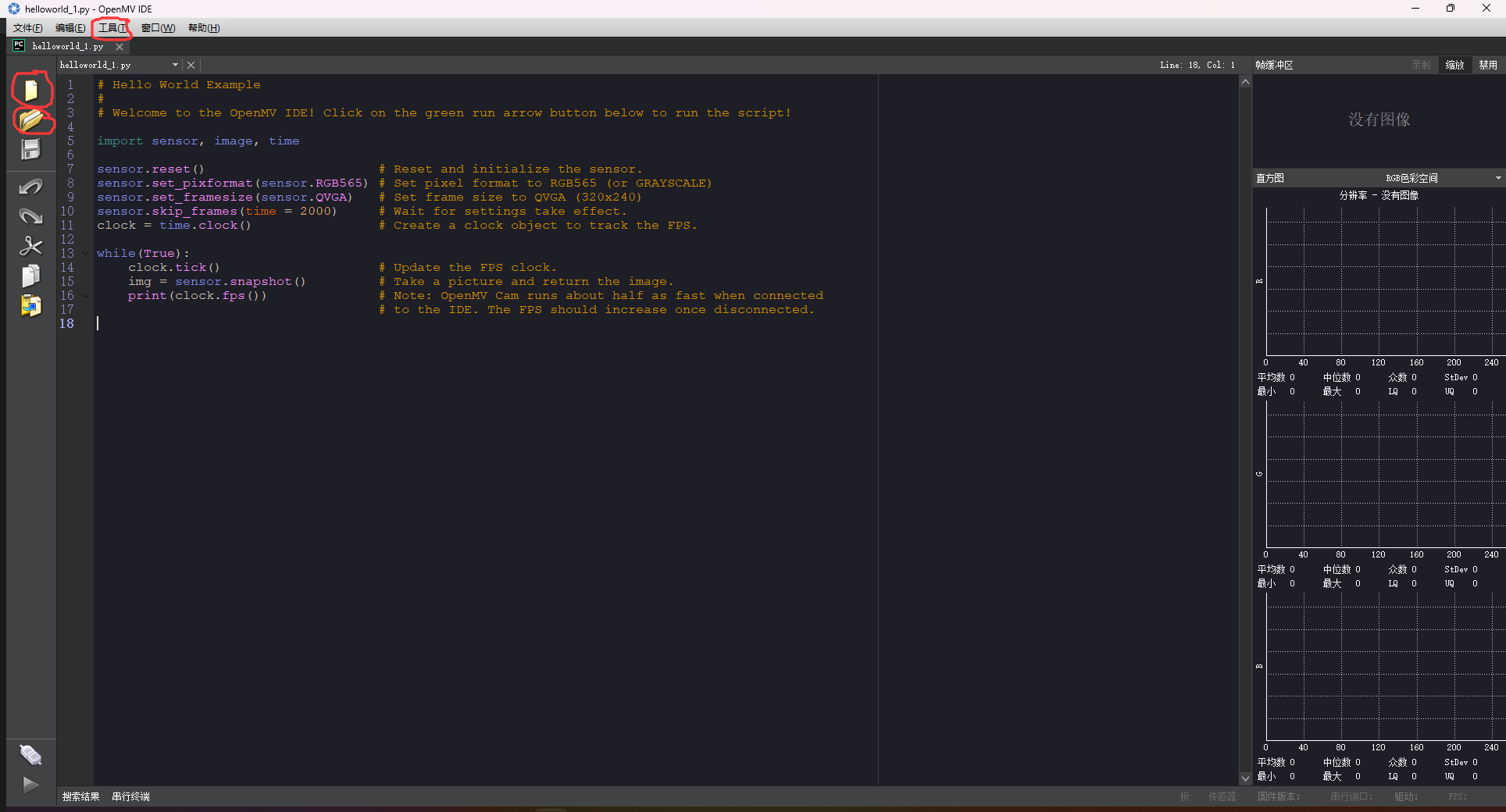Minimize the OpenMV IDE window
The width and height of the screenshot is (1506, 812).
pos(1415,9)
